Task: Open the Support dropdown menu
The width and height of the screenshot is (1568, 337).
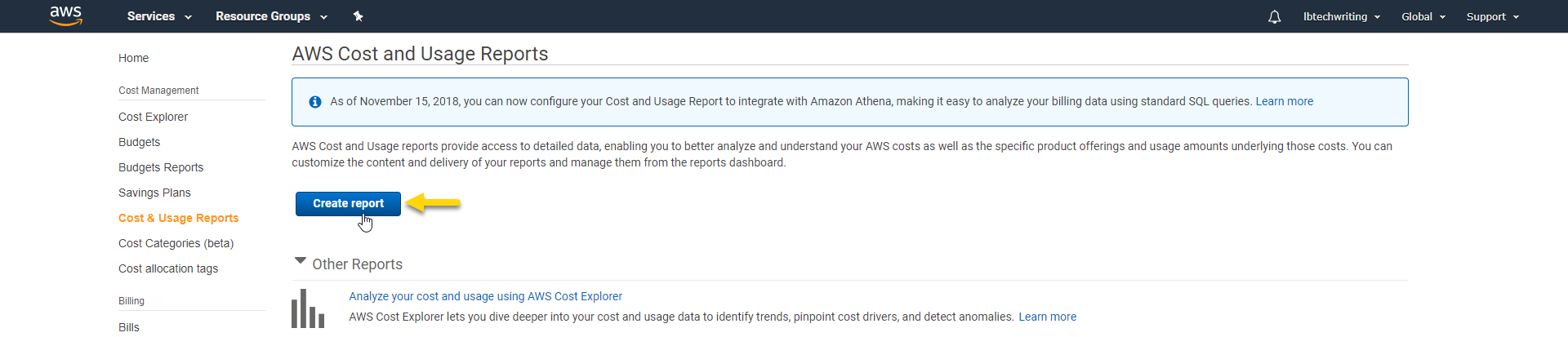Action: pos(1493,16)
